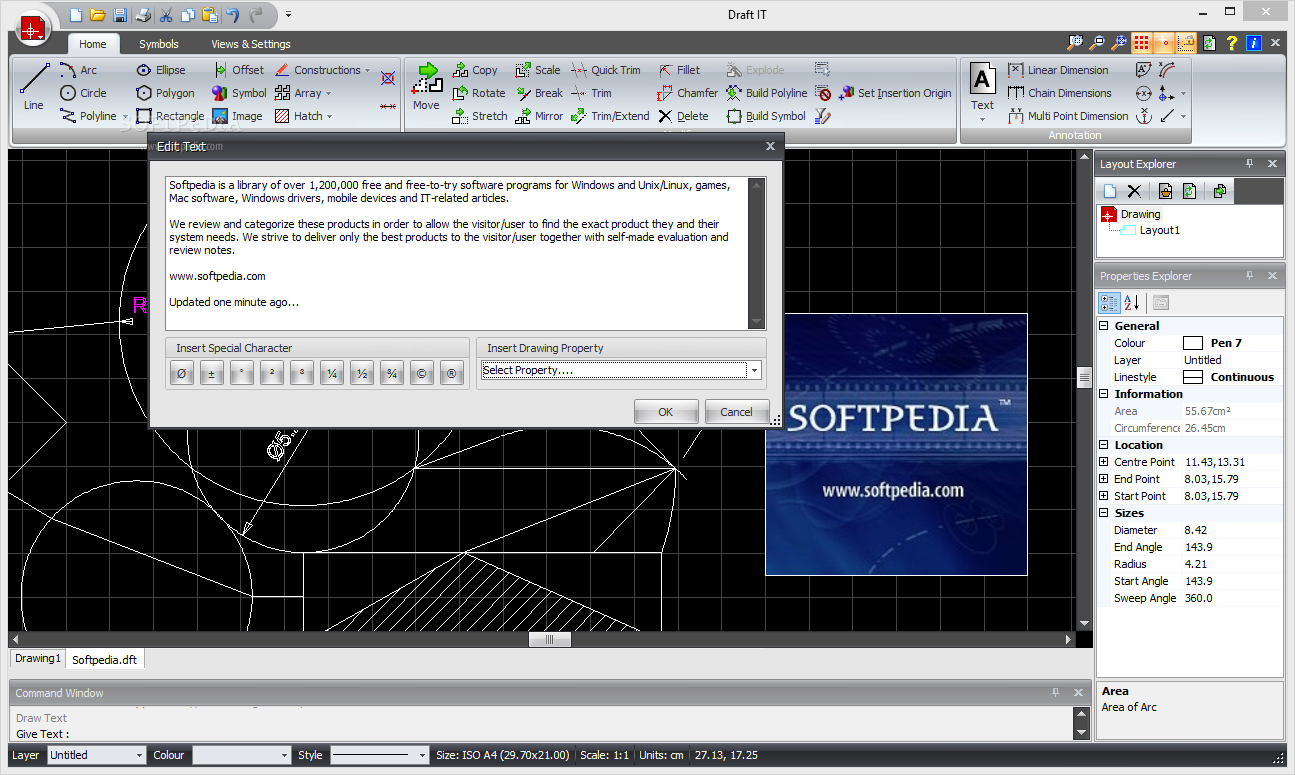Select the Quick Trim tool
The width and height of the screenshot is (1295, 775).
point(605,70)
